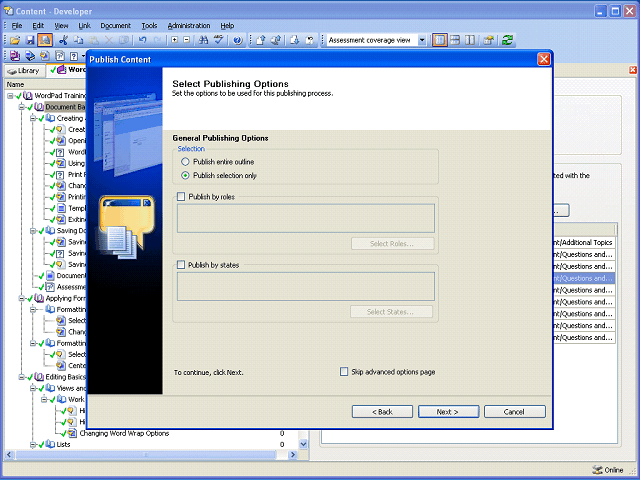Viewport: 640px width, 480px height.
Task: Click inside the Publish by roles list box
Action: pos(306,218)
